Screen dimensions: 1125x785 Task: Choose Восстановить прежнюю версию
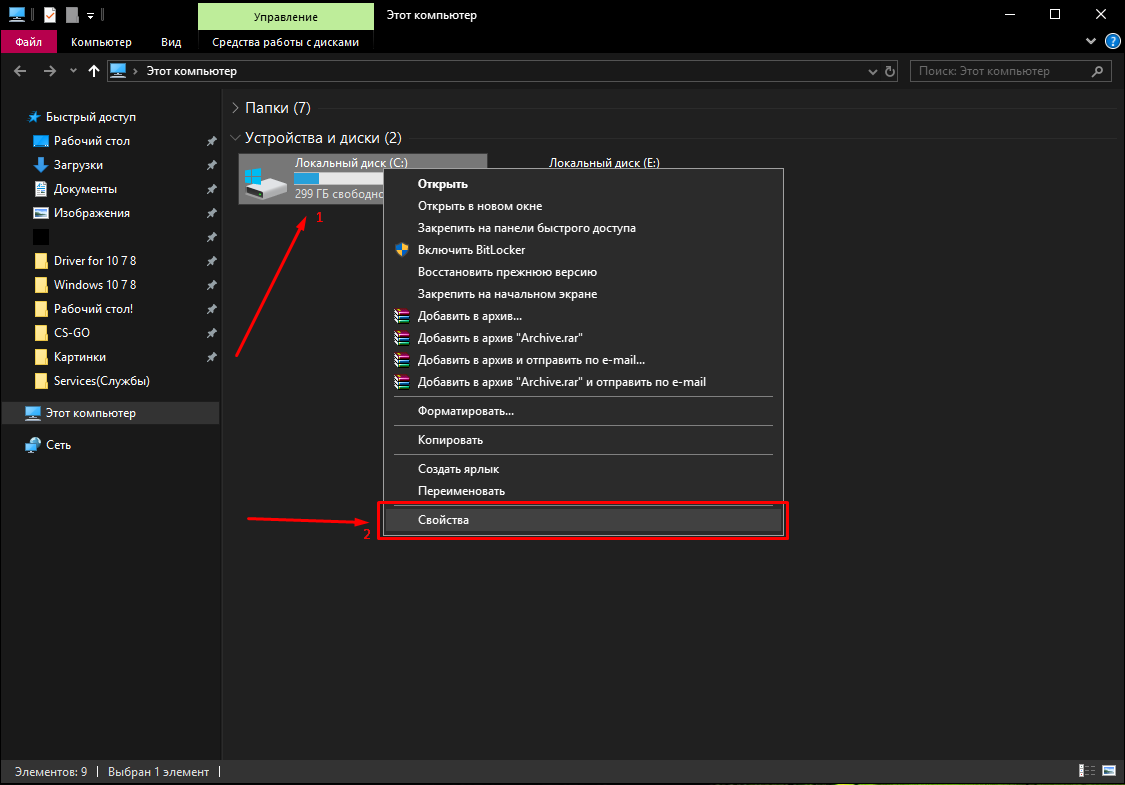pyautogui.click(x=583, y=272)
